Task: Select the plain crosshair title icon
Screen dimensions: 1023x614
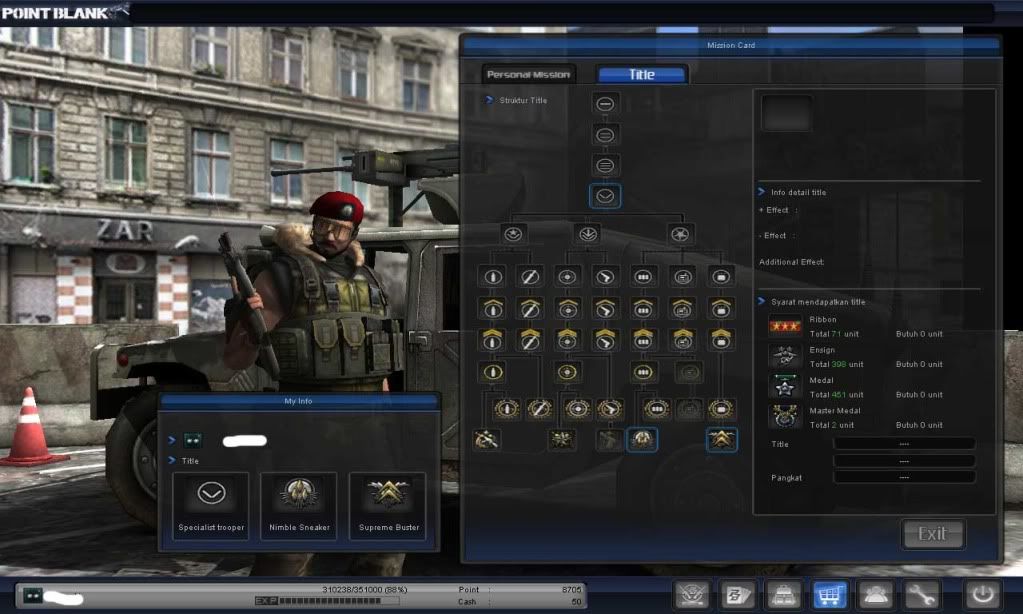Action: 567,277
